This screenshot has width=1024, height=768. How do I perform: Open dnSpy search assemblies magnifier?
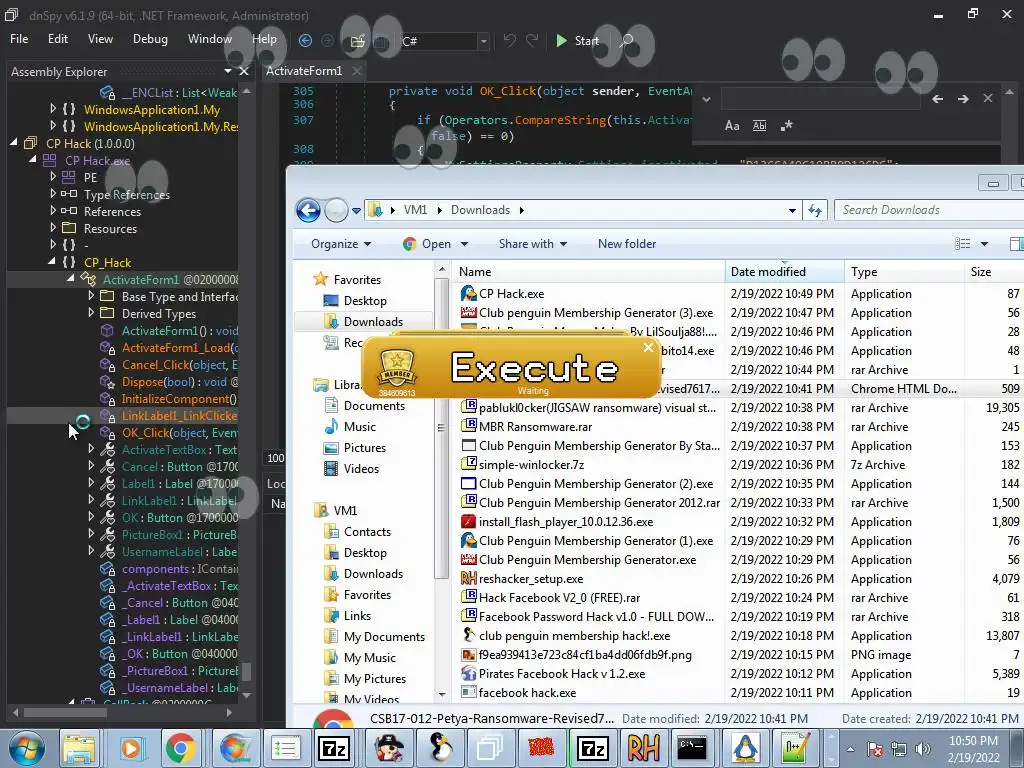coord(626,41)
